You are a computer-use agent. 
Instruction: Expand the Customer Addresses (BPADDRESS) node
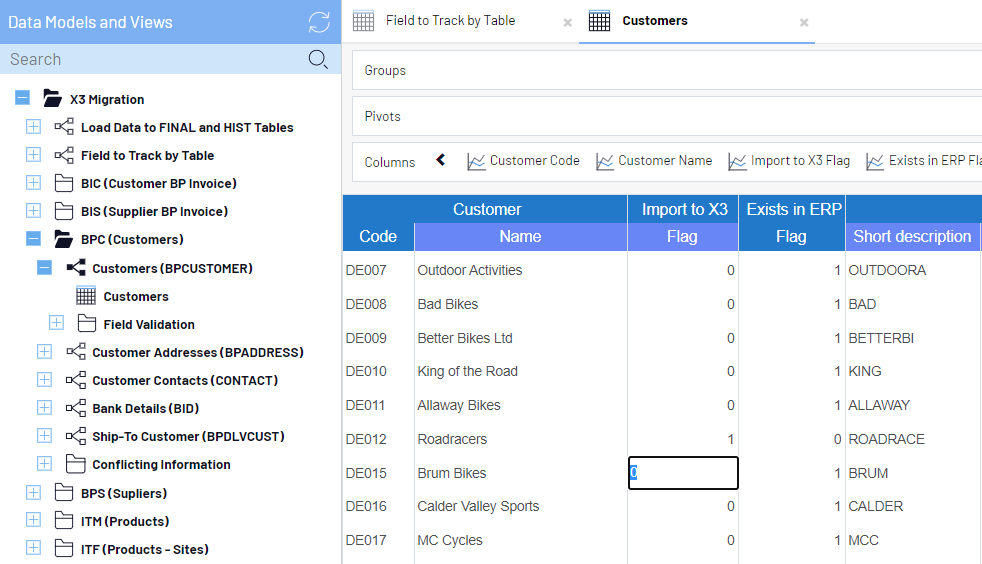(44, 352)
